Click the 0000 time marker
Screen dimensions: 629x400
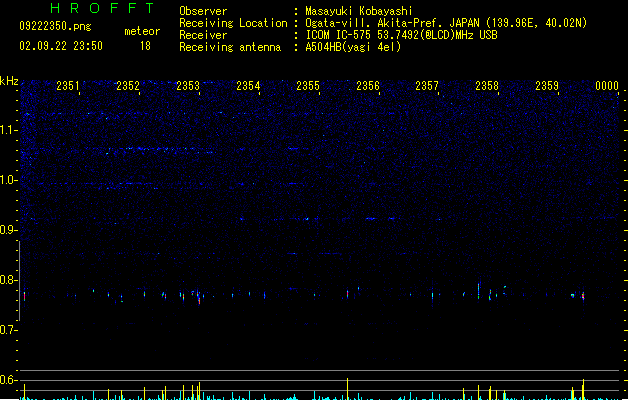tap(607, 86)
